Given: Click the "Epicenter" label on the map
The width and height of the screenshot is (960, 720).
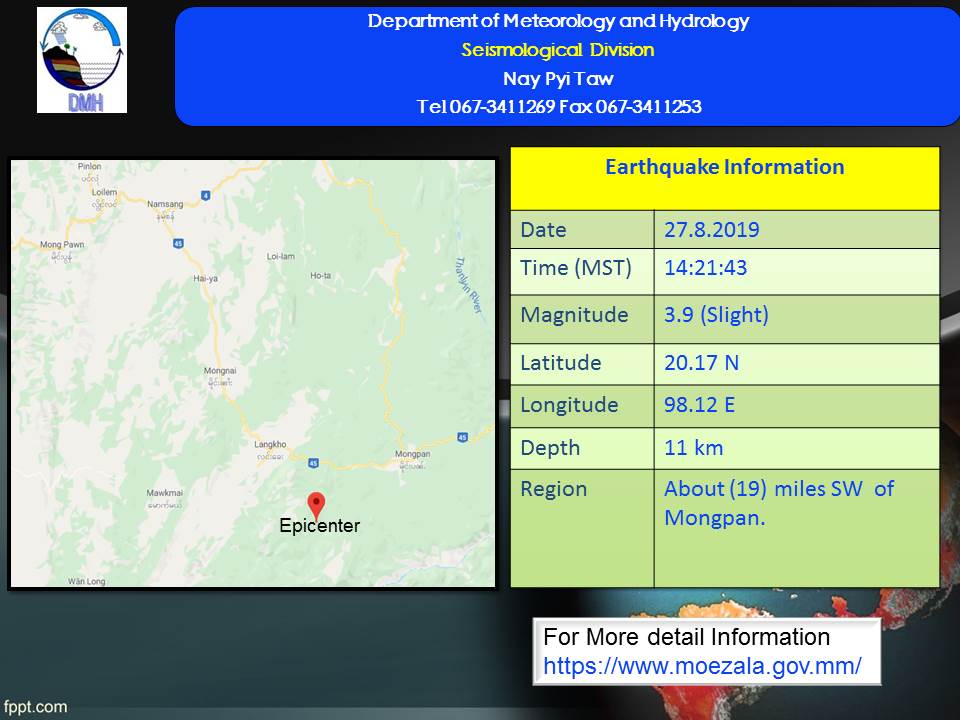Looking at the screenshot, I should [320, 525].
